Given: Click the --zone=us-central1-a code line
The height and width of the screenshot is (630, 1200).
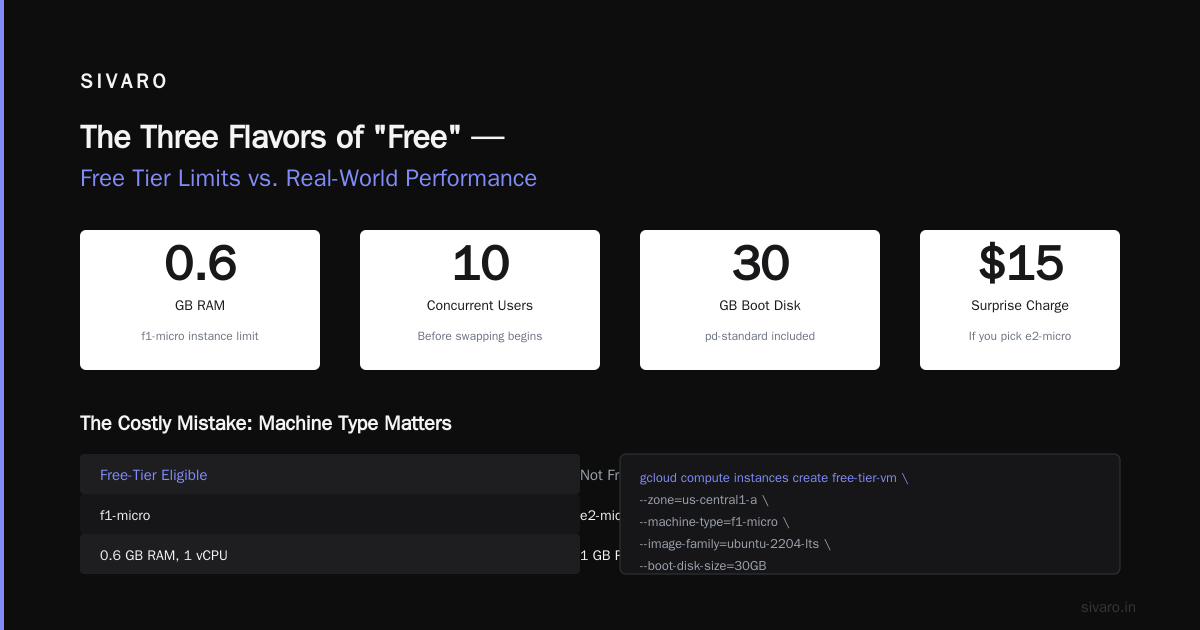Looking at the screenshot, I should pyautogui.click(x=704, y=500).
